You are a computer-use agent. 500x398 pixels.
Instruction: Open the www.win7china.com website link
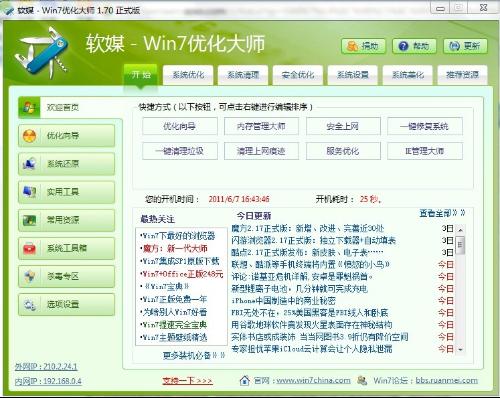313,380
